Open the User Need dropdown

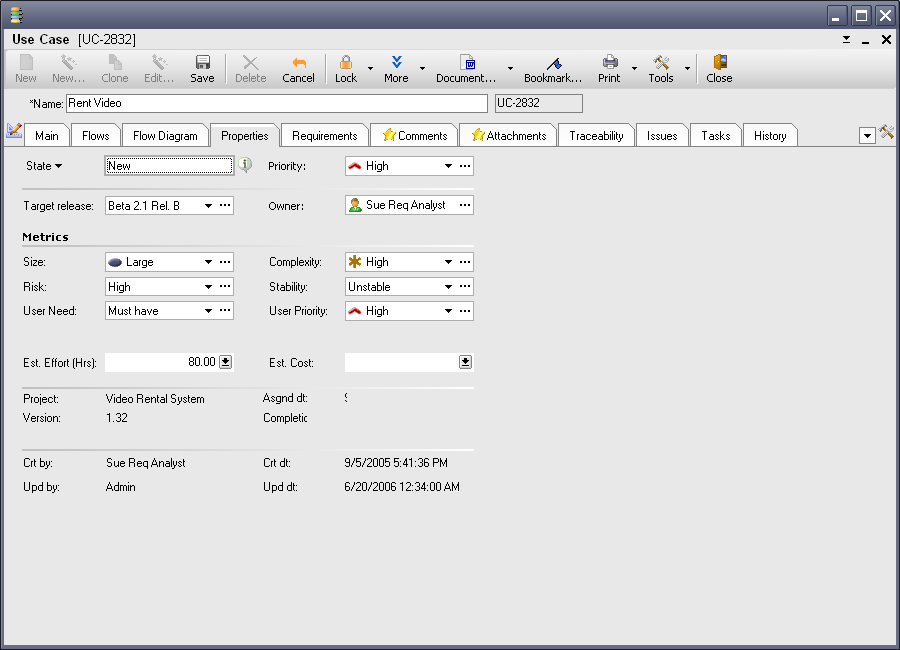click(208, 311)
